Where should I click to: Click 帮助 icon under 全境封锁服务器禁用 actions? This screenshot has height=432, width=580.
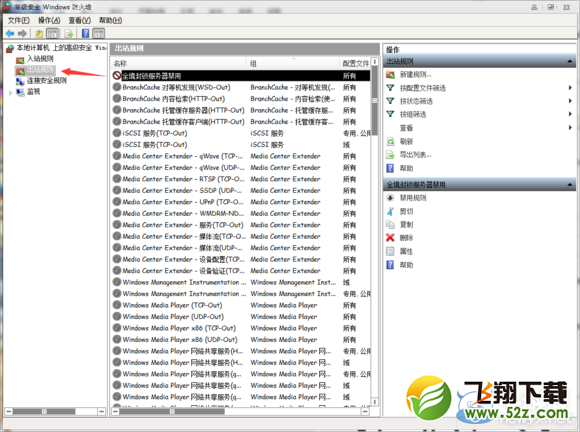(x=390, y=265)
